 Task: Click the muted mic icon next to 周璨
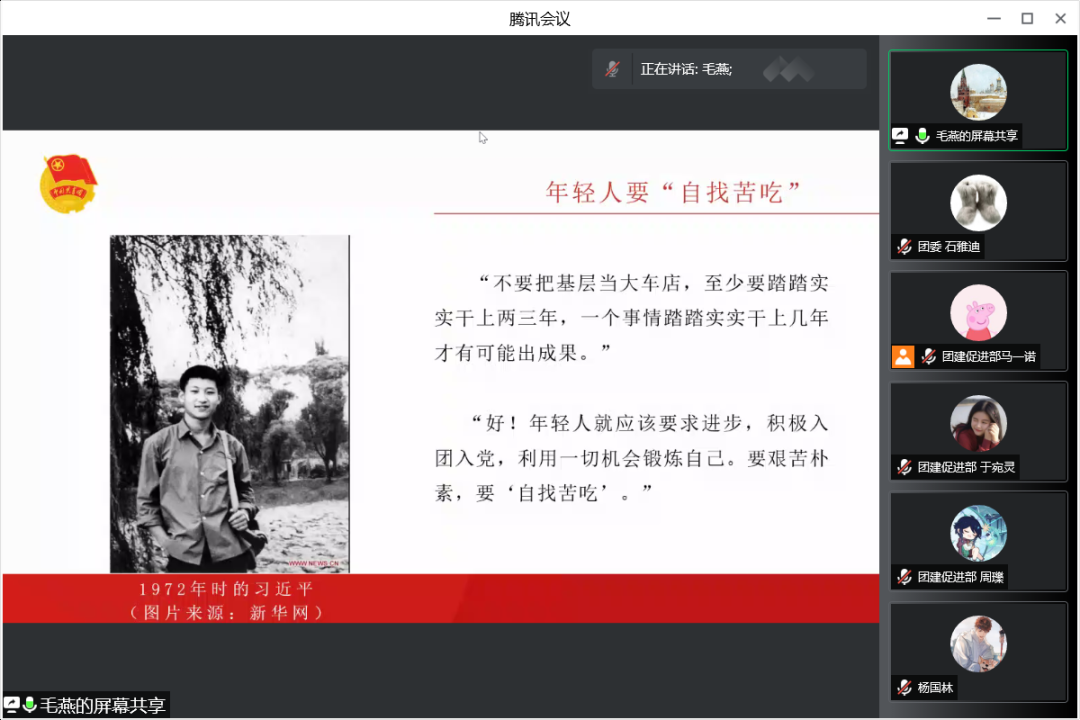904,577
